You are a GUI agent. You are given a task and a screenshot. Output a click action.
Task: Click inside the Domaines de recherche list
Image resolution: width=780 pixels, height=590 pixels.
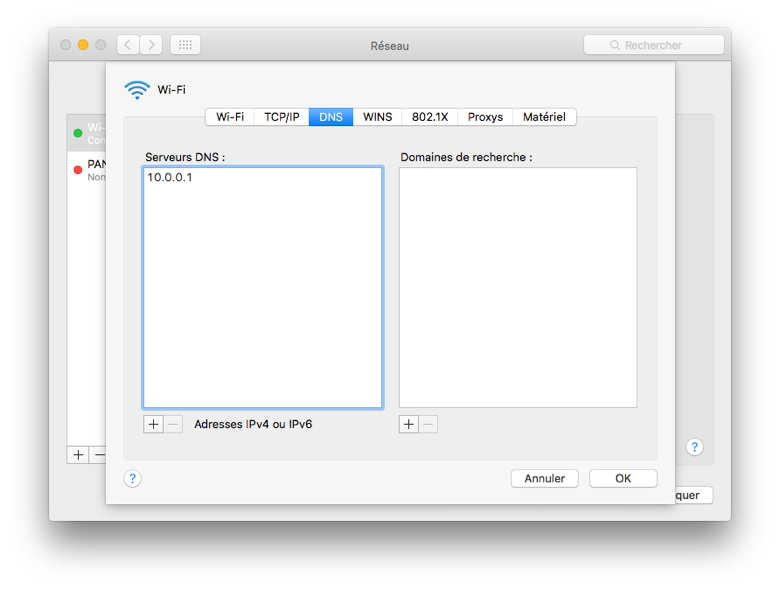click(518, 288)
